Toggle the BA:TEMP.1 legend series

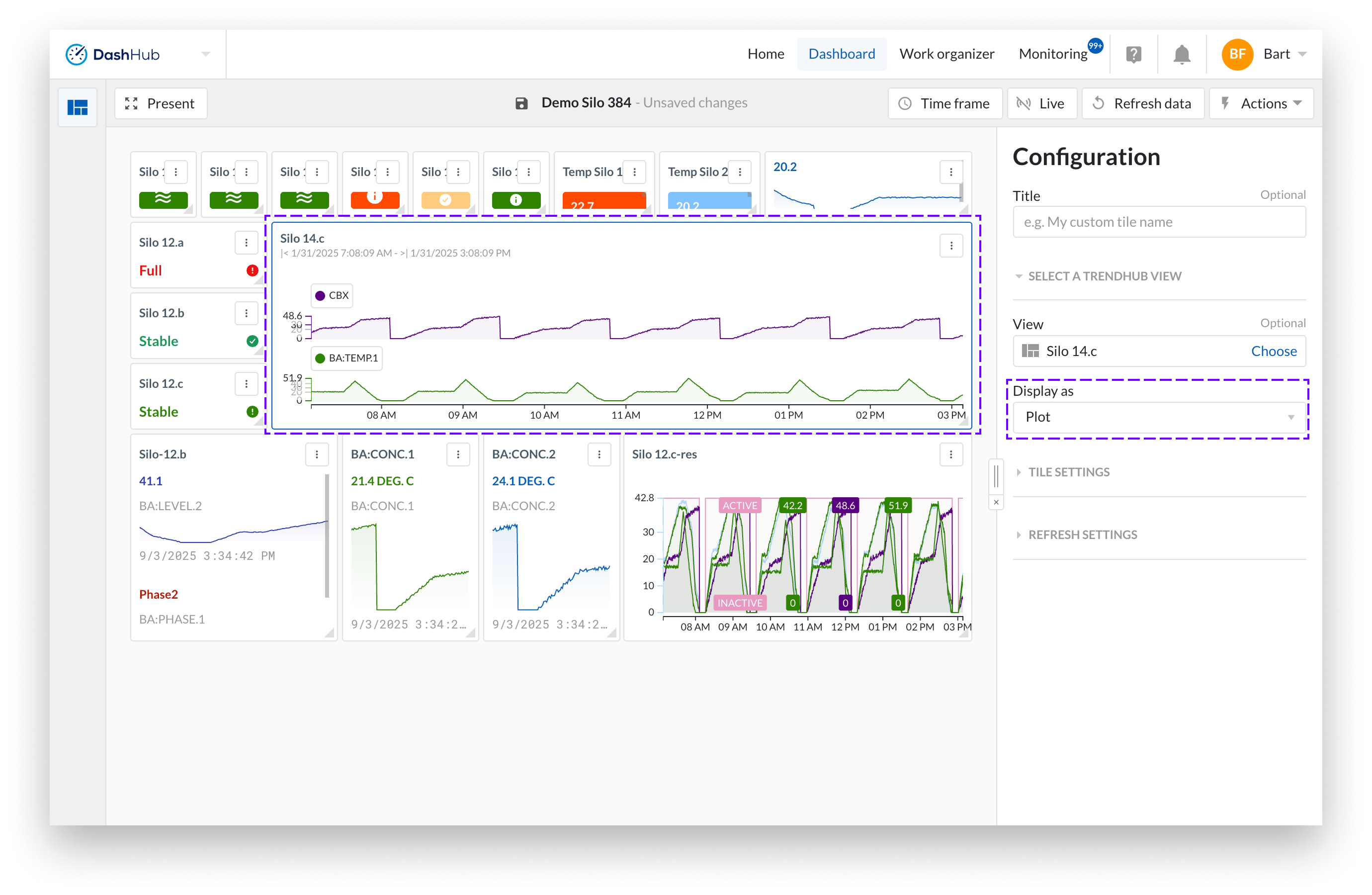coord(346,358)
